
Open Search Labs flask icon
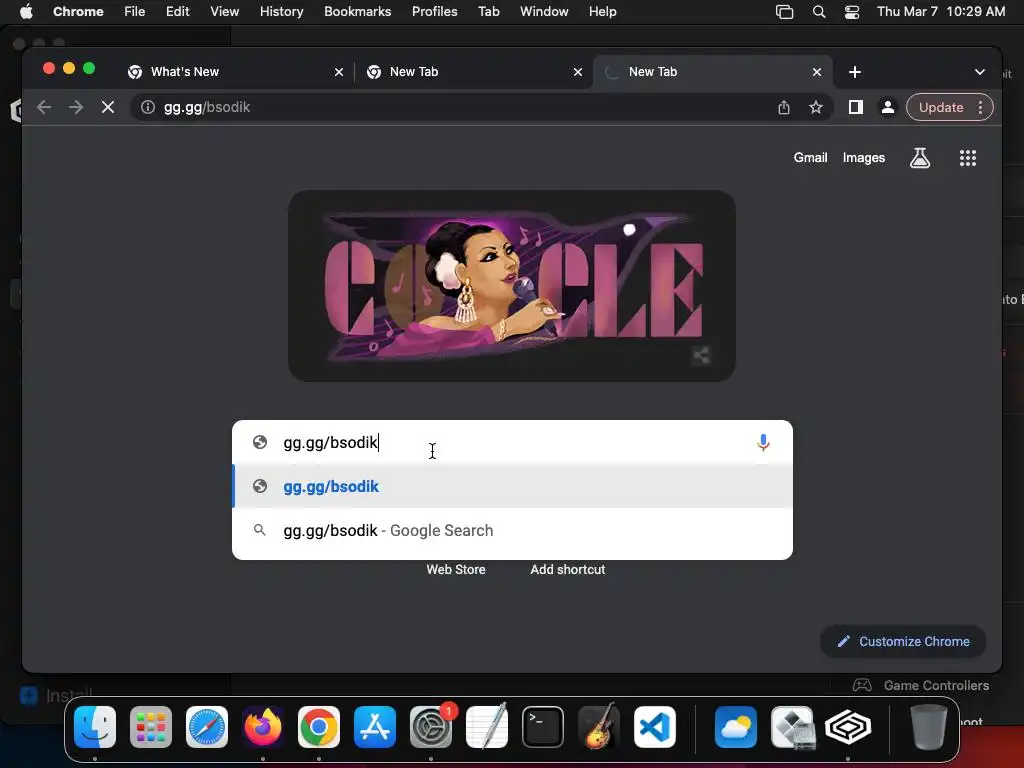coord(920,157)
